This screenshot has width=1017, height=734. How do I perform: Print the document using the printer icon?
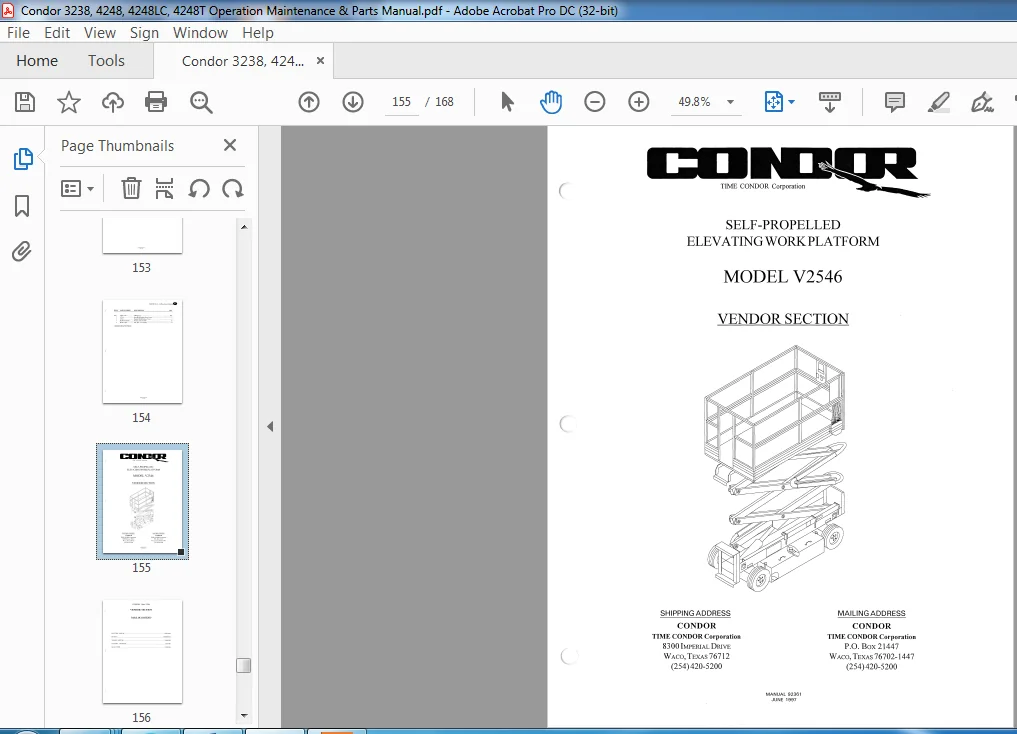click(156, 102)
